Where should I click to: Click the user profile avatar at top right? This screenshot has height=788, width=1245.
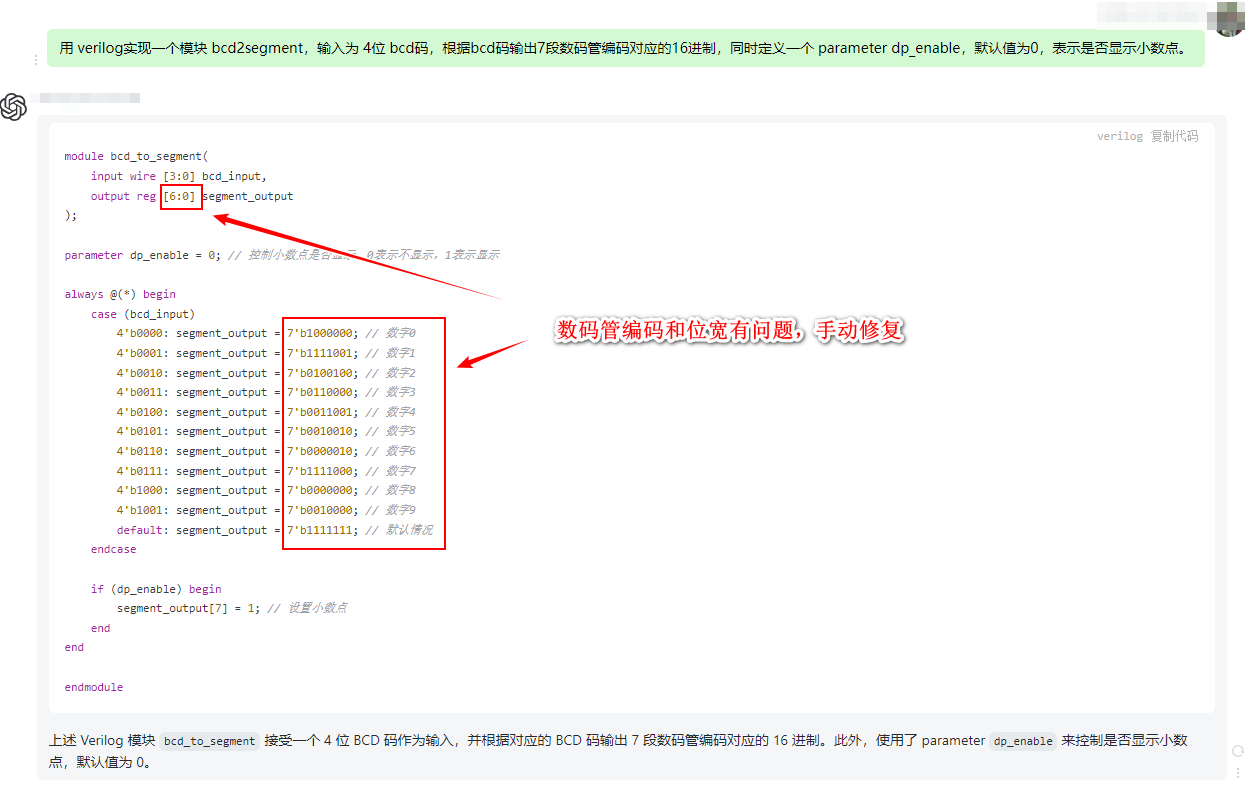[1229, 17]
